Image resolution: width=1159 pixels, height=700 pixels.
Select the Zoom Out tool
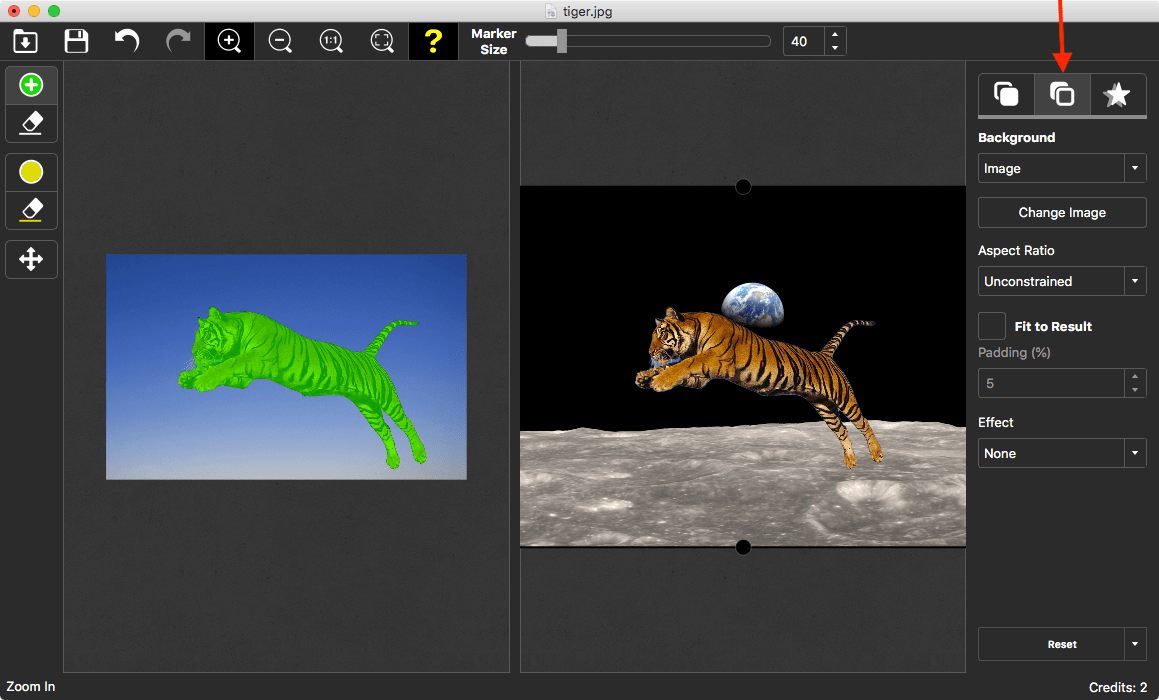280,41
